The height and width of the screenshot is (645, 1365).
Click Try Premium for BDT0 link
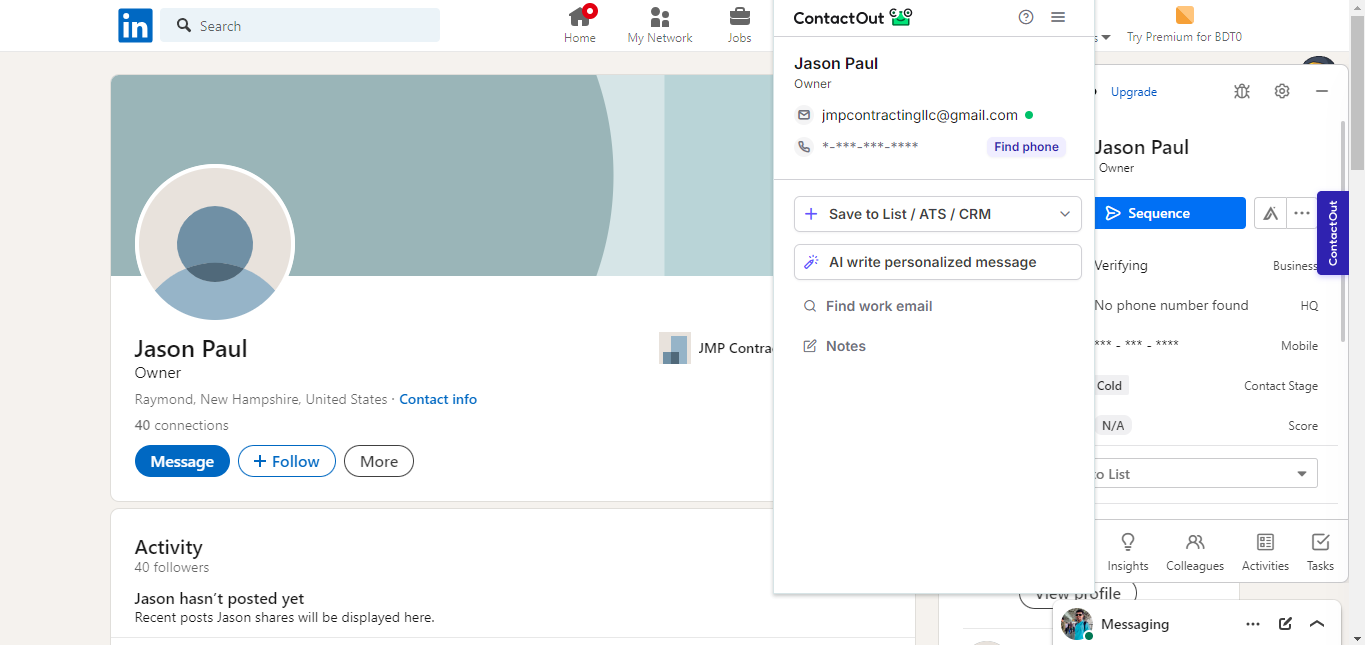(1184, 37)
